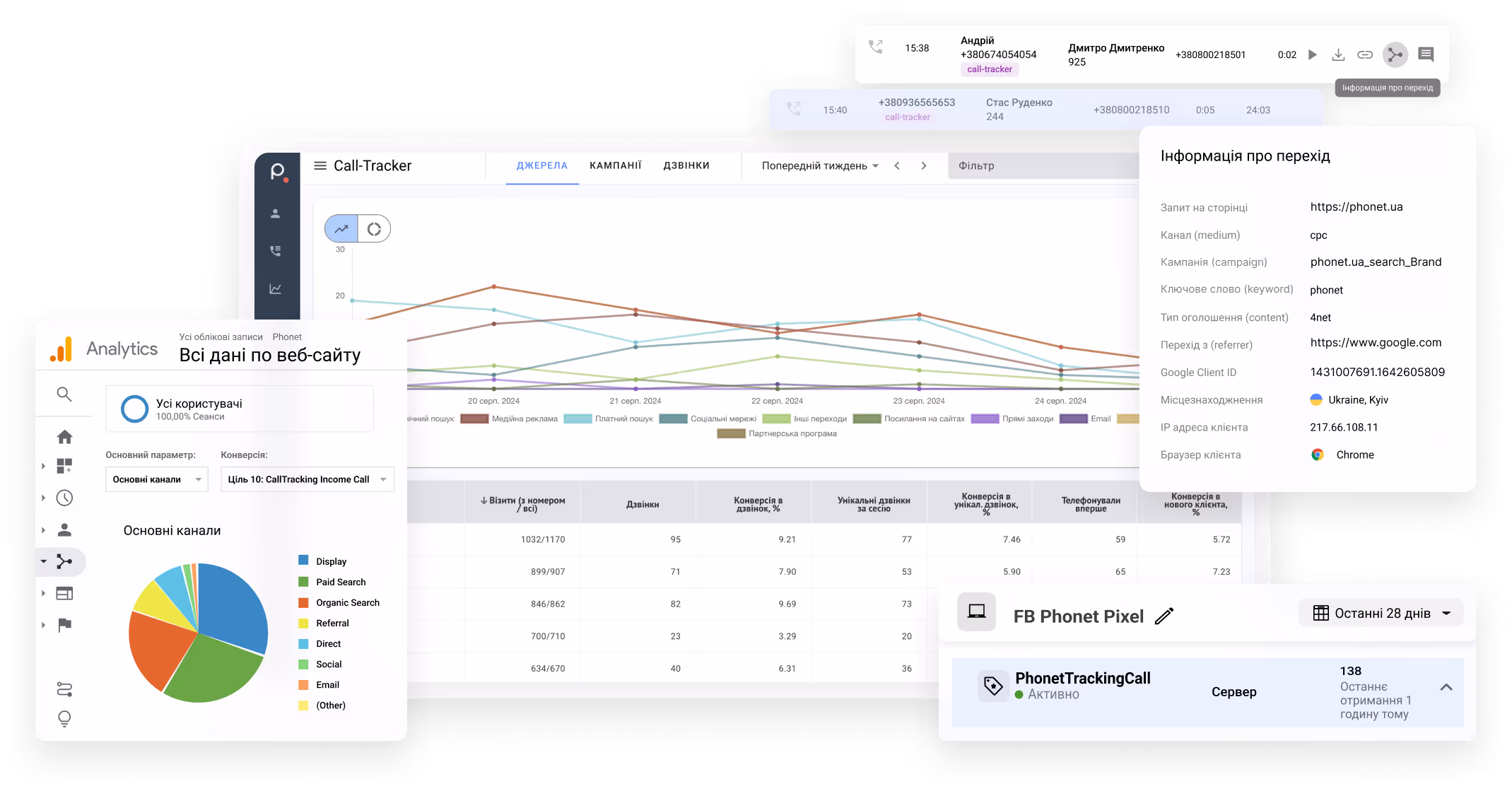Open Audience person icon in Analytics
The width and height of the screenshot is (1512, 791).
[64, 529]
